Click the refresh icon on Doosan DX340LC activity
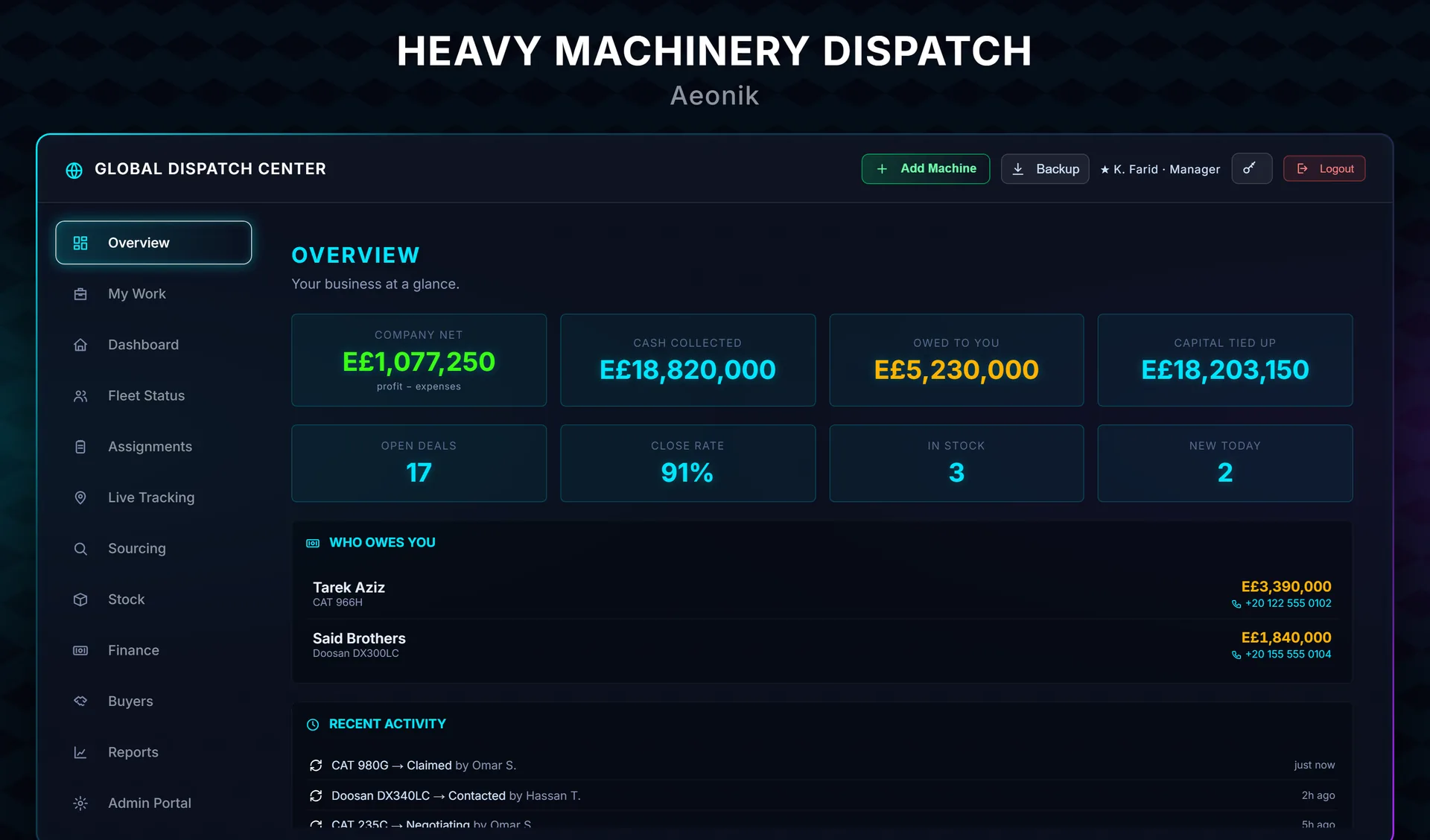The width and height of the screenshot is (1430, 840). (x=316, y=796)
